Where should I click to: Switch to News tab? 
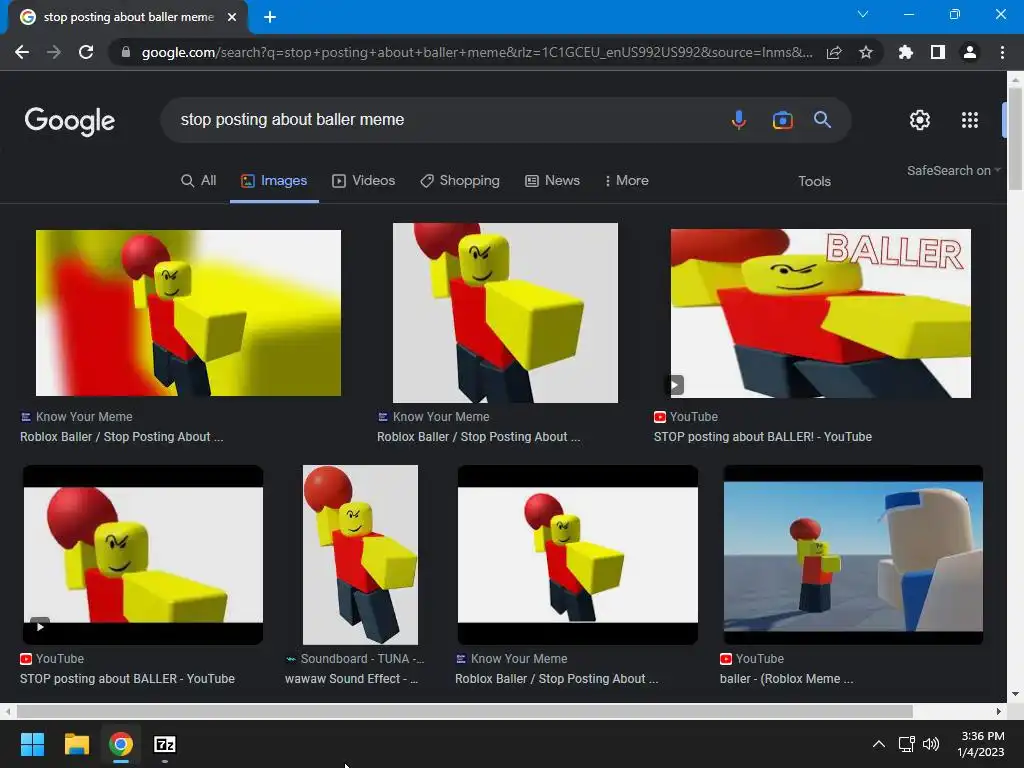[552, 181]
